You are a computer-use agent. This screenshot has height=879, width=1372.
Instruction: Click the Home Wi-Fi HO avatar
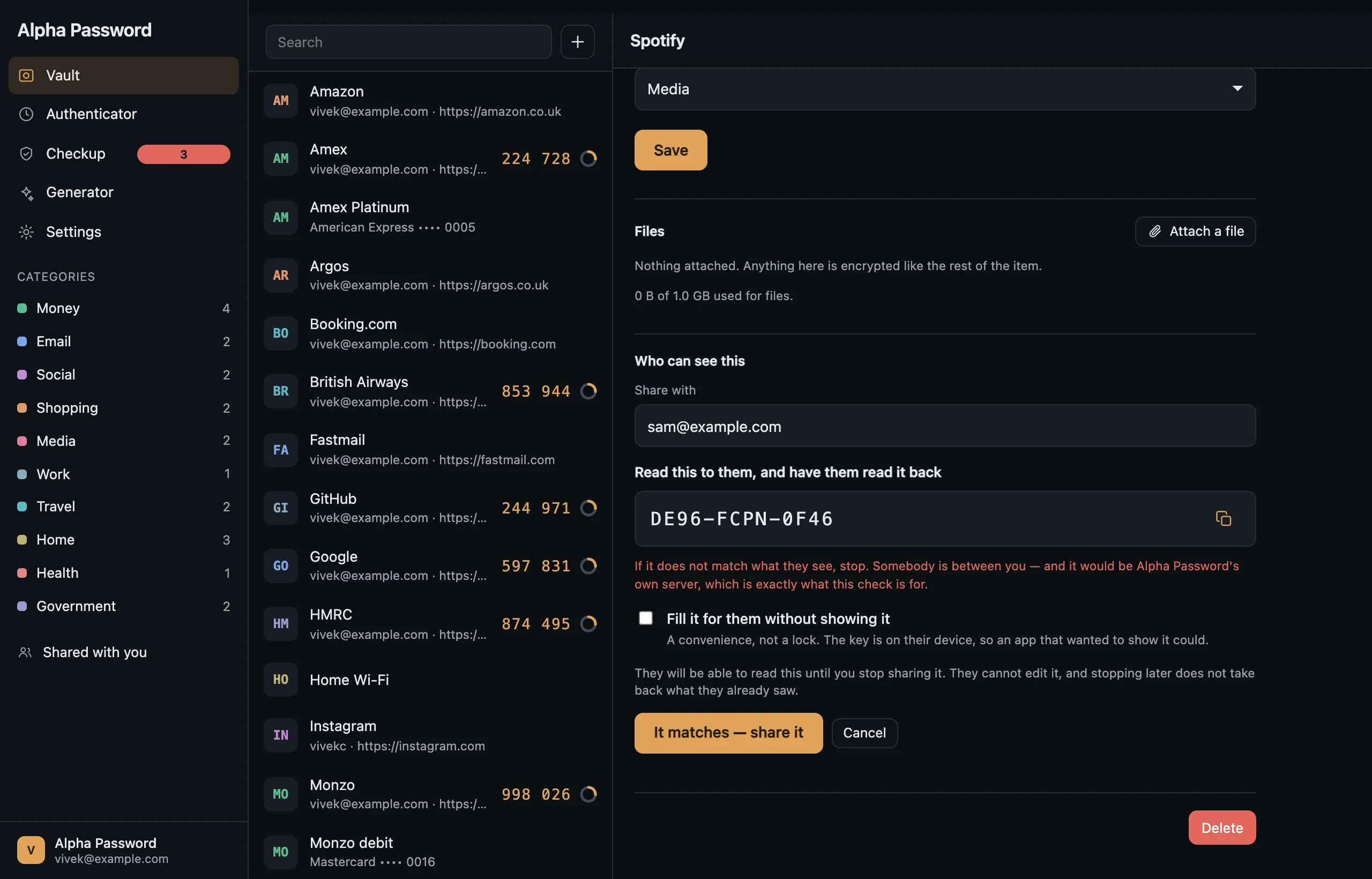click(280, 679)
